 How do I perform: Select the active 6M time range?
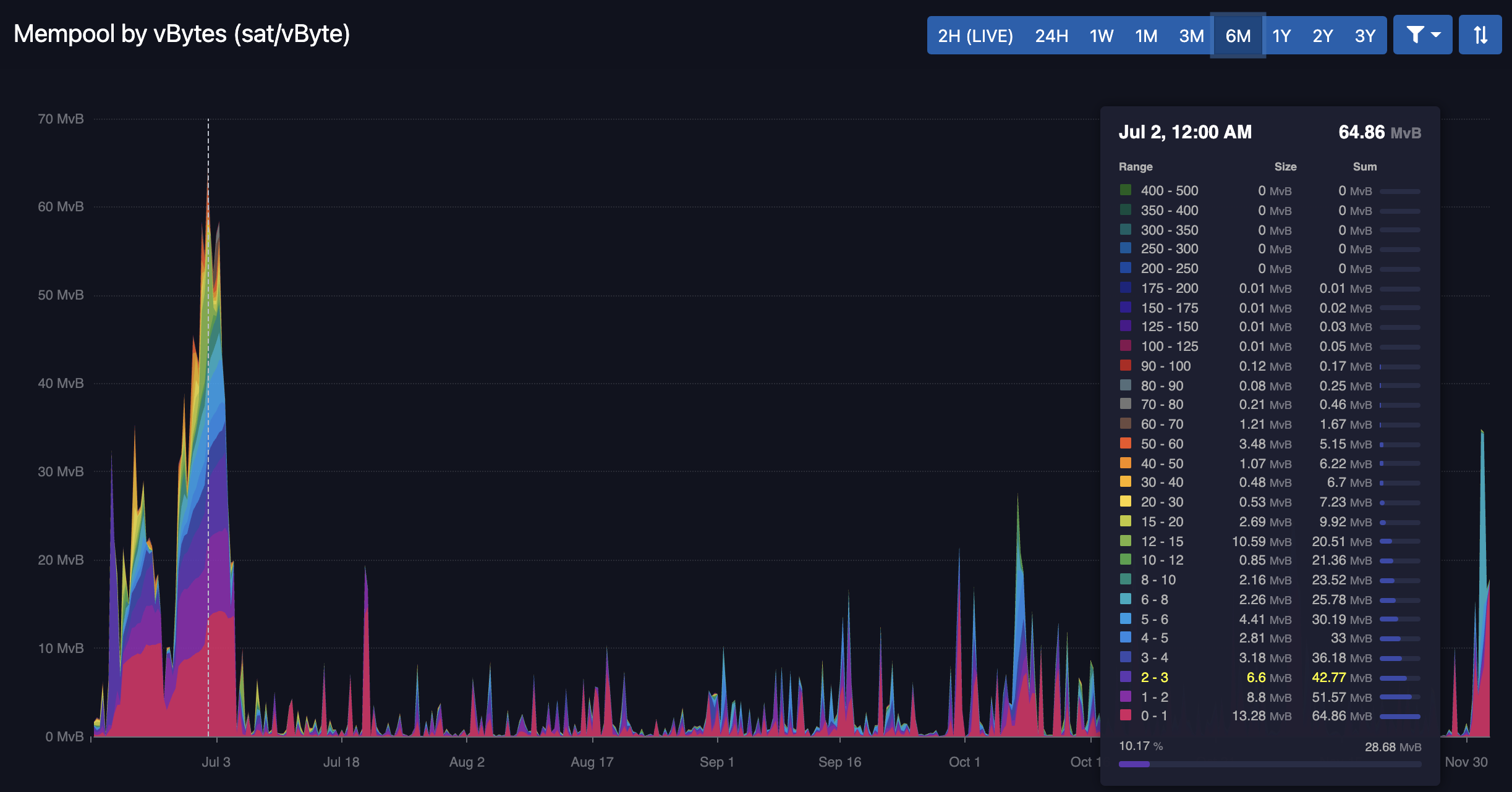(1238, 36)
